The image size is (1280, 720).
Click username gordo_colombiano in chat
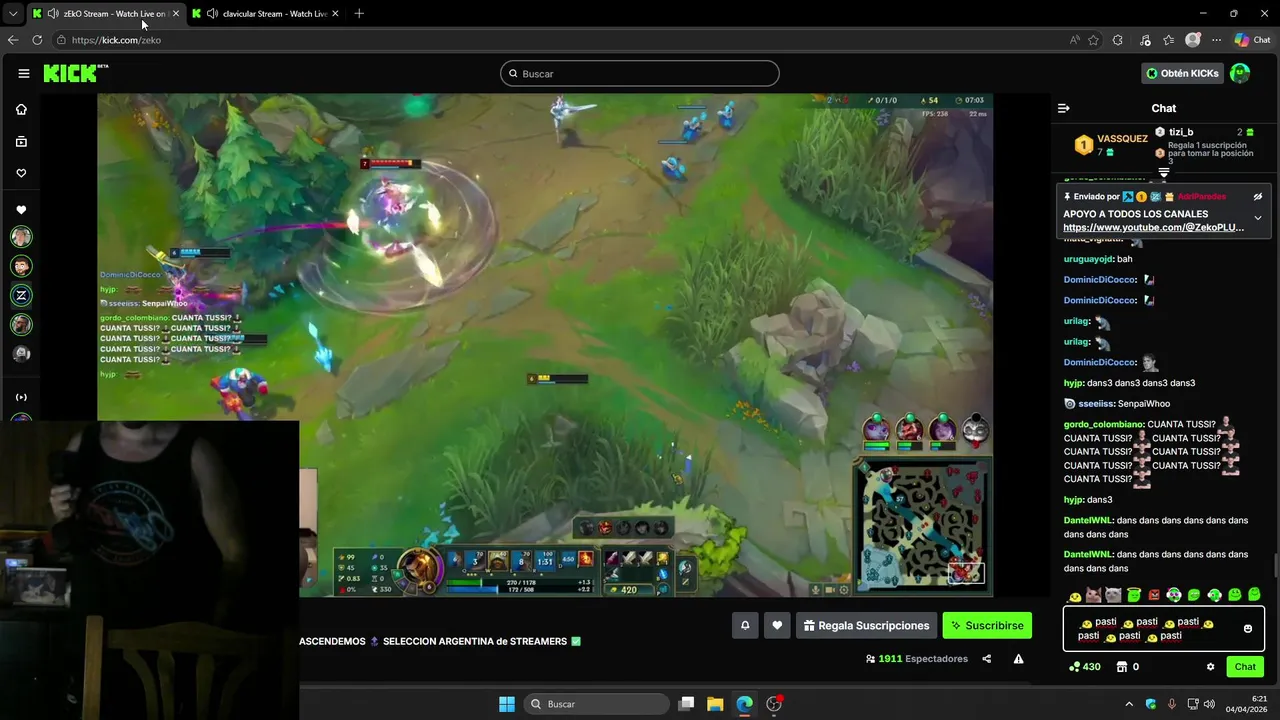1104,424
